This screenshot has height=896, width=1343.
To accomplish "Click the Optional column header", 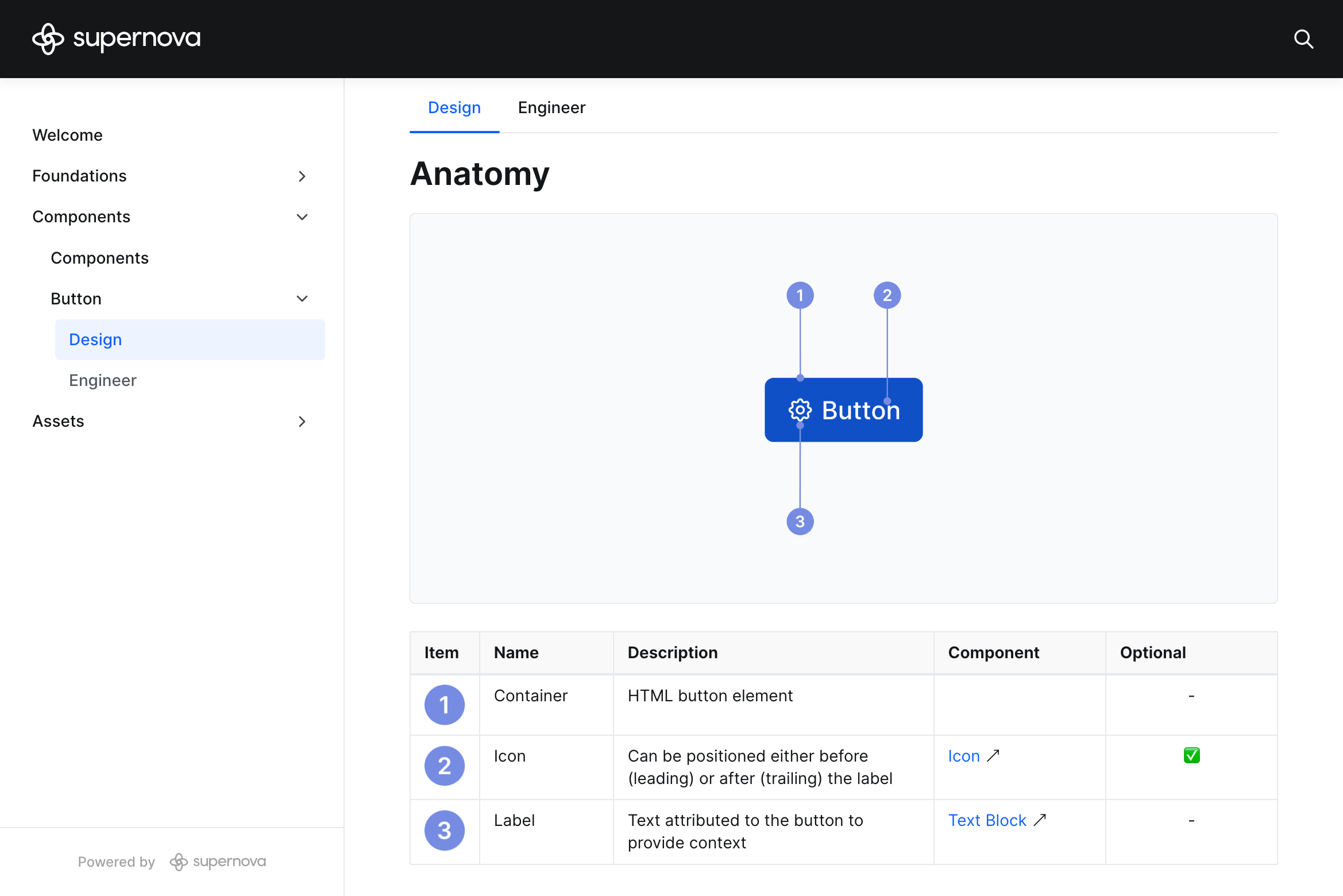I will (x=1152, y=652).
